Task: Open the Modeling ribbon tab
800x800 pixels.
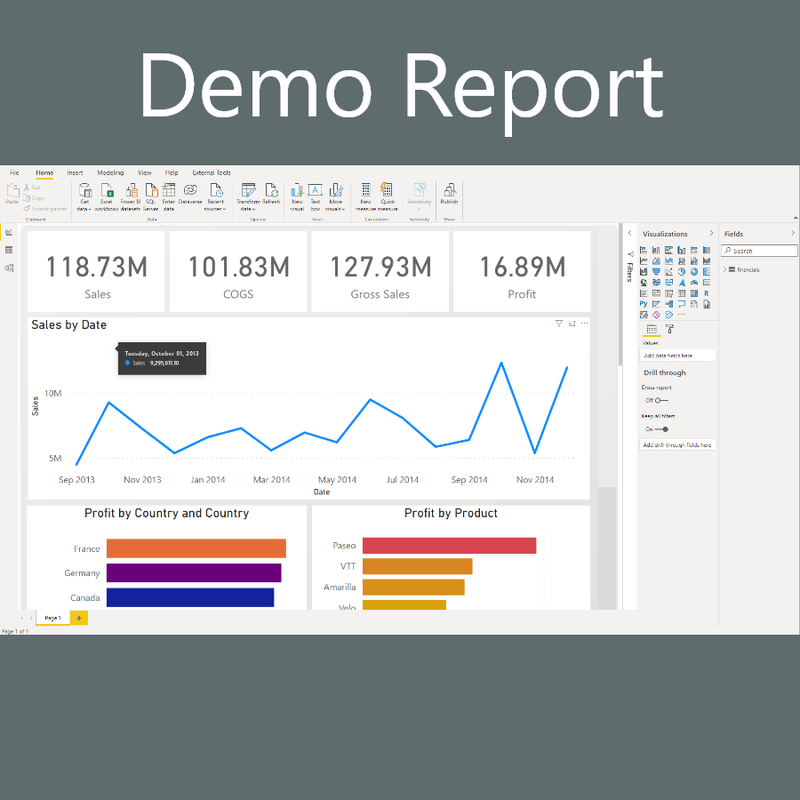Action: [110, 173]
